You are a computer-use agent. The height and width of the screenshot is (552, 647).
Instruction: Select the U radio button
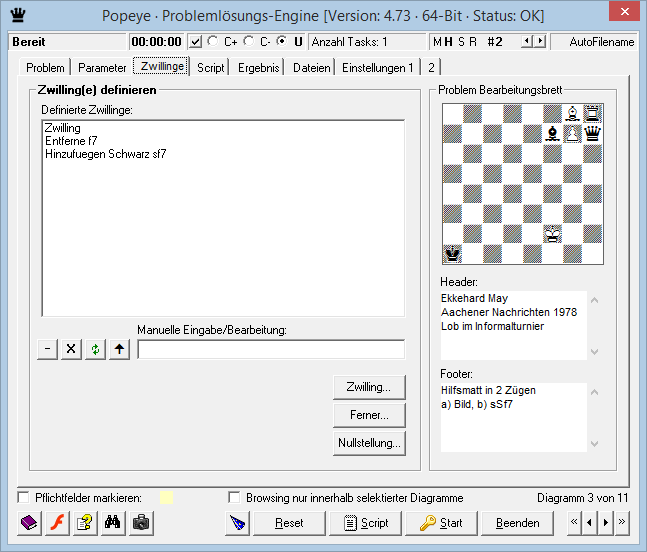point(282,41)
